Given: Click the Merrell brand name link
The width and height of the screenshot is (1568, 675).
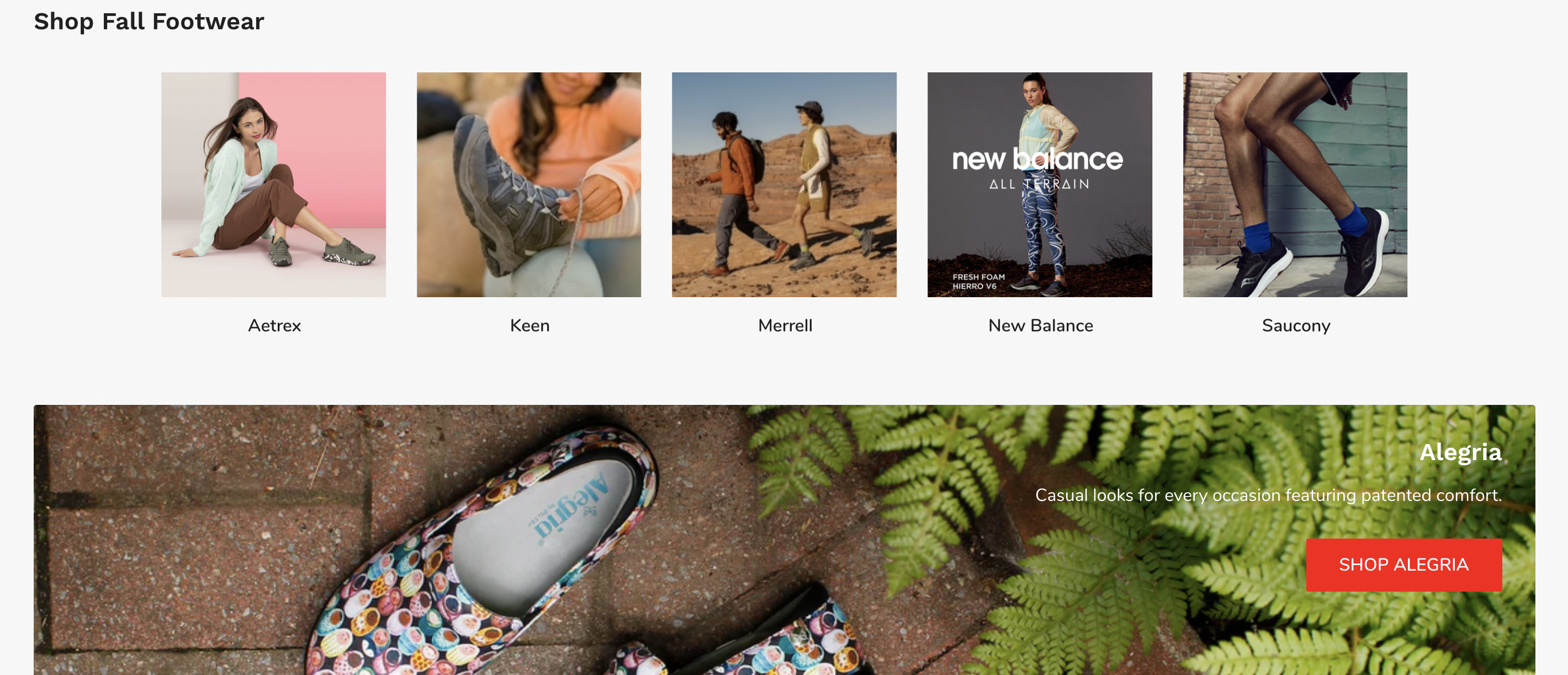Looking at the screenshot, I should coord(785,325).
